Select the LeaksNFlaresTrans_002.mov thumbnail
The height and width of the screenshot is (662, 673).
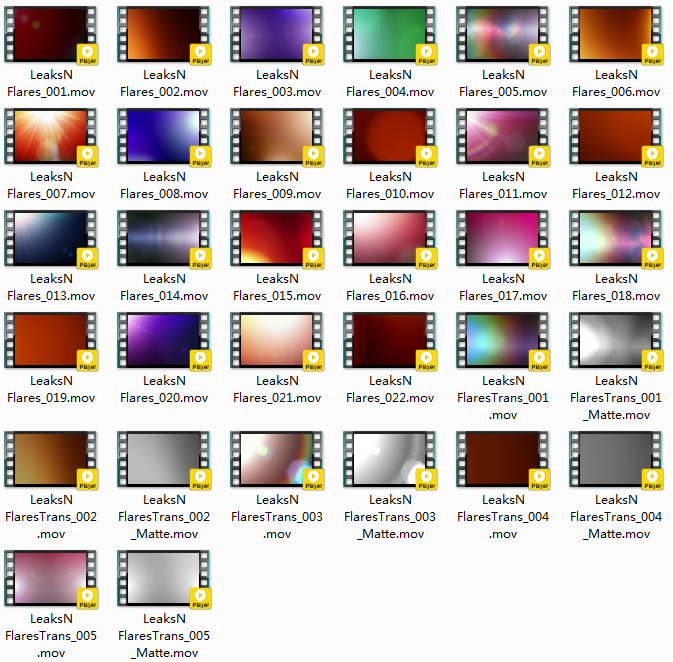click(50, 459)
